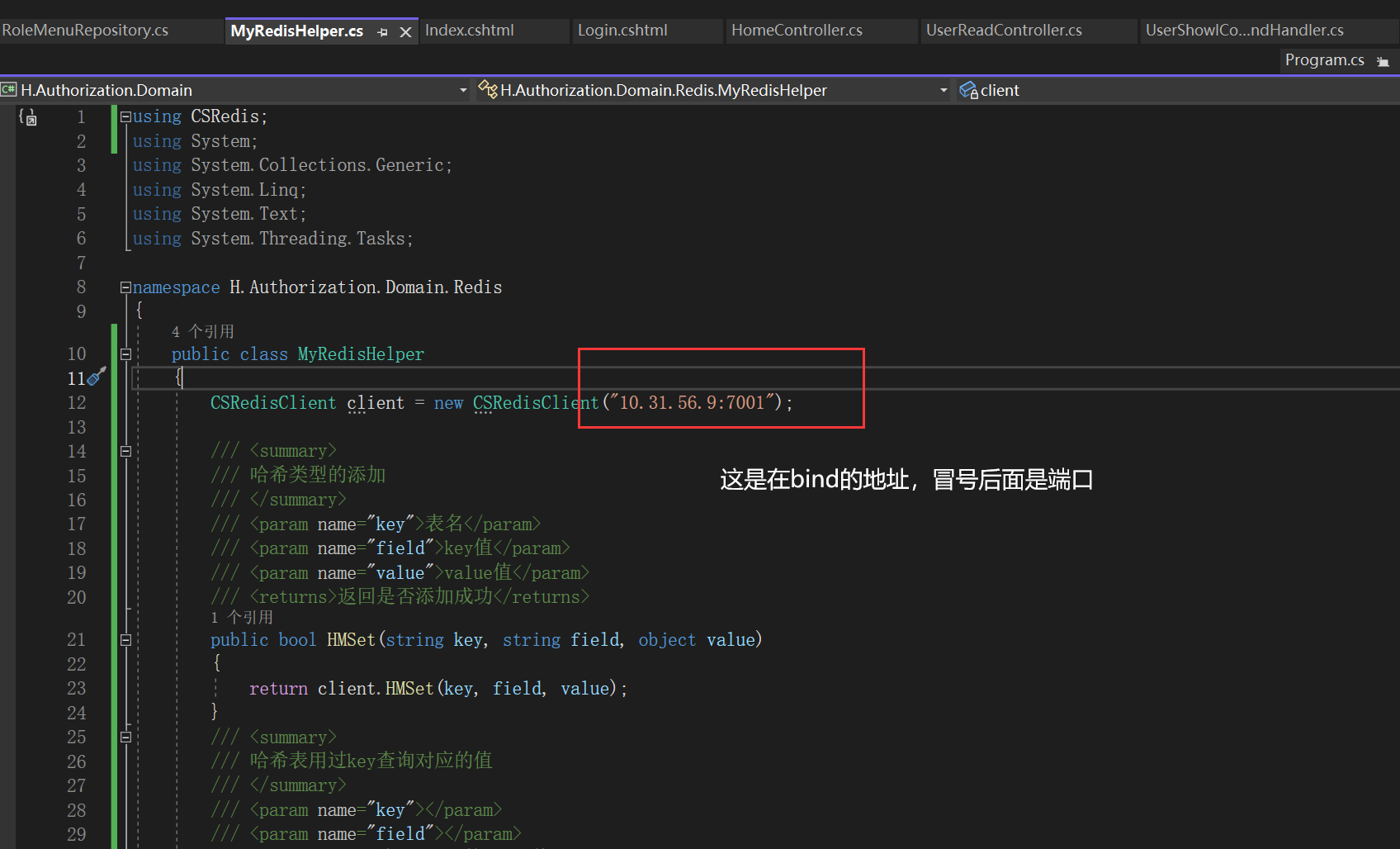Click the namespace name H.Authorization.Domain.Redis
Screen dimensions: 1400x849
pos(366,287)
